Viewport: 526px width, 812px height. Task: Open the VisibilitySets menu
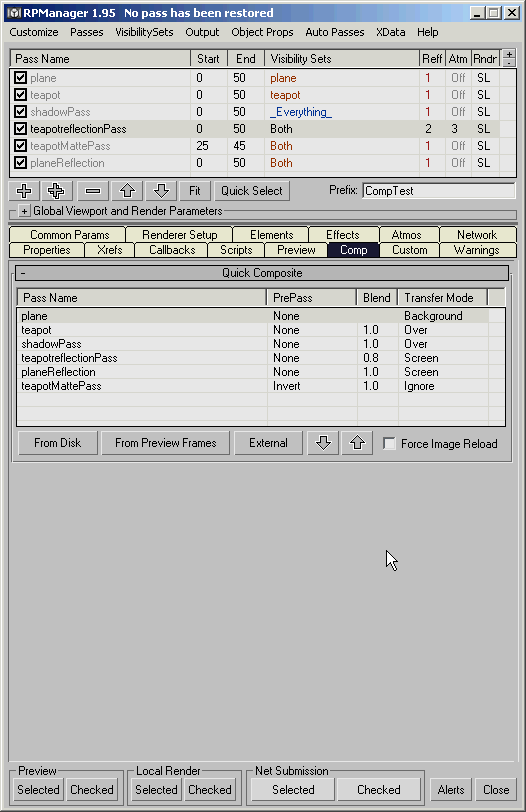coord(144,32)
